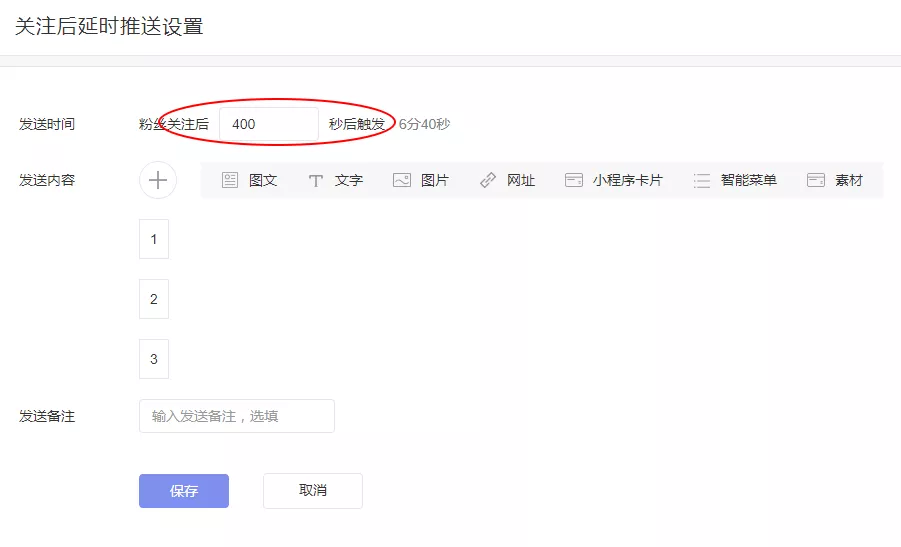The height and width of the screenshot is (547, 901).
Task: Click the 发送内容 label
Action: pos(47,180)
